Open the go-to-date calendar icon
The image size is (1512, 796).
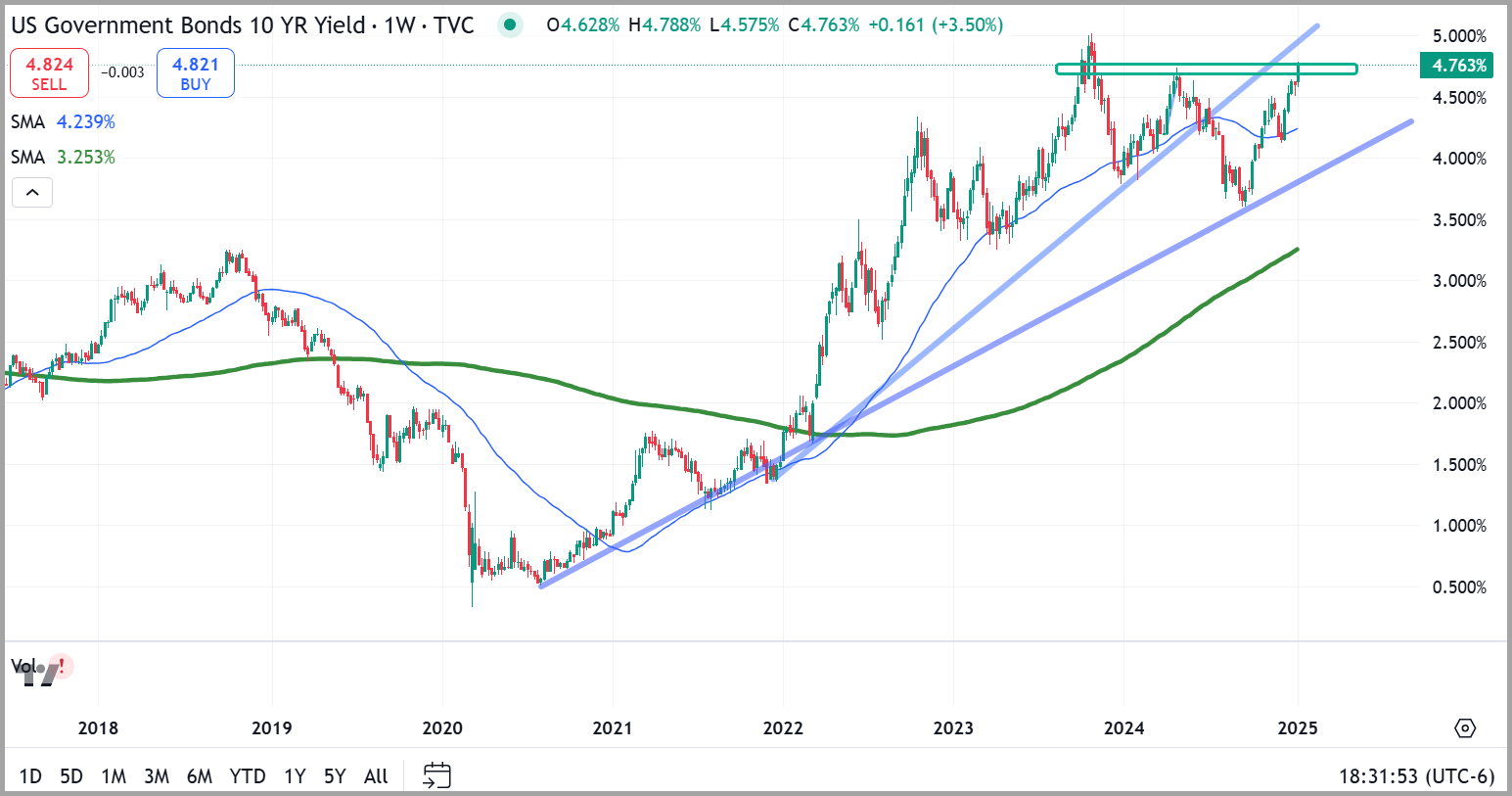pyautogui.click(x=436, y=775)
